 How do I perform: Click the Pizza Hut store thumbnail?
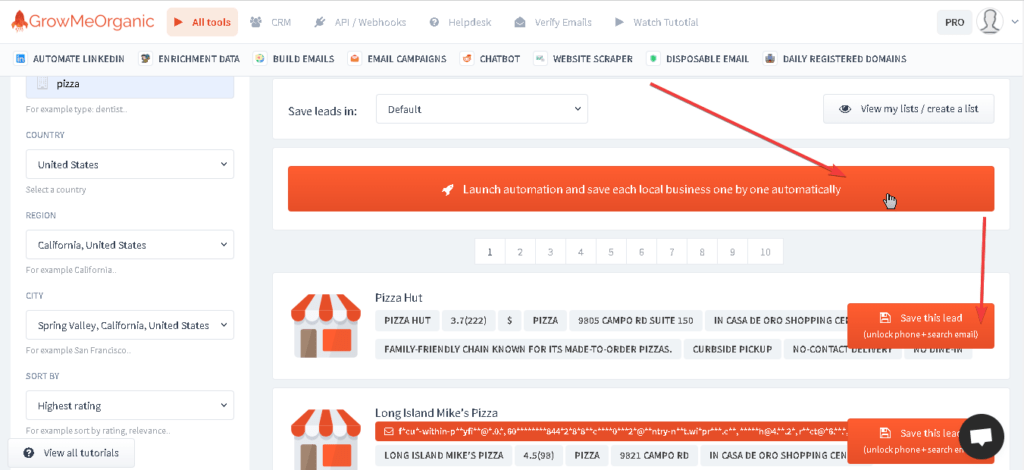pos(325,326)
